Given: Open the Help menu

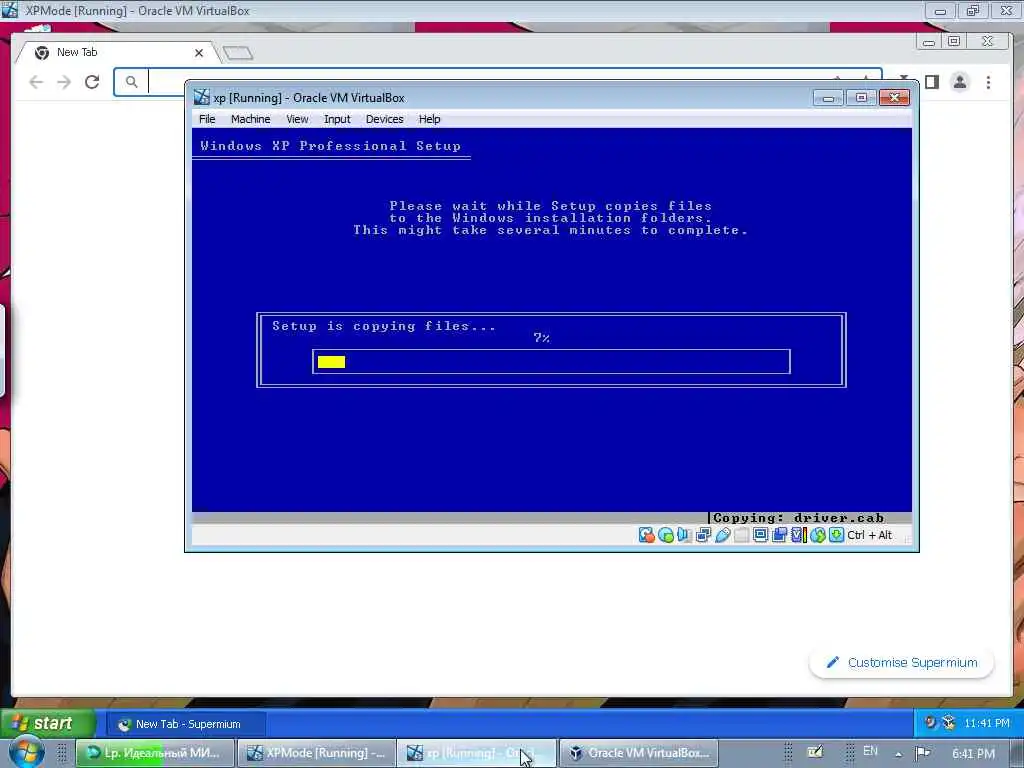Looking at the screenshot, I should 429,119.
